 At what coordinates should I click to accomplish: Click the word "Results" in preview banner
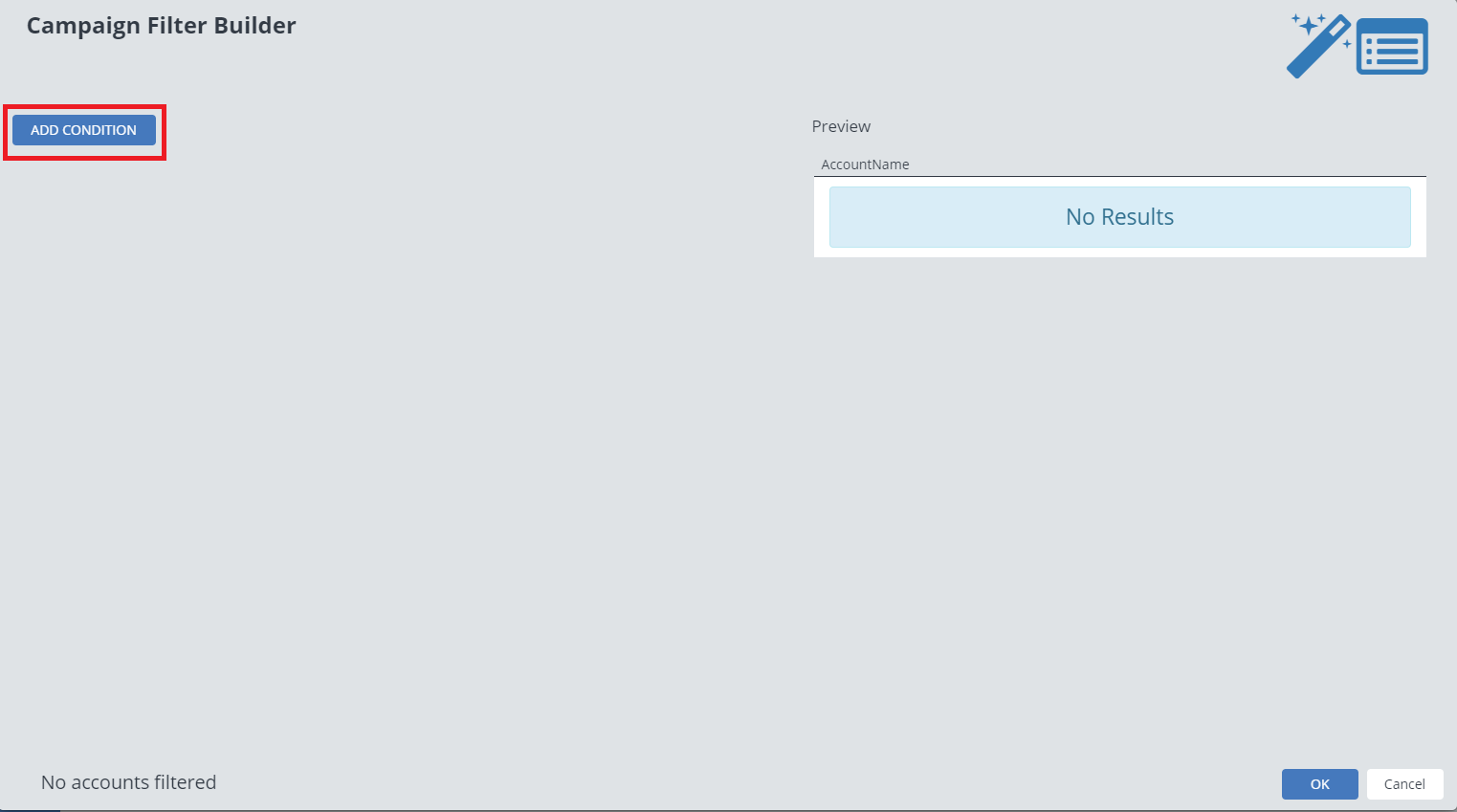click(x=1137, y=217)
